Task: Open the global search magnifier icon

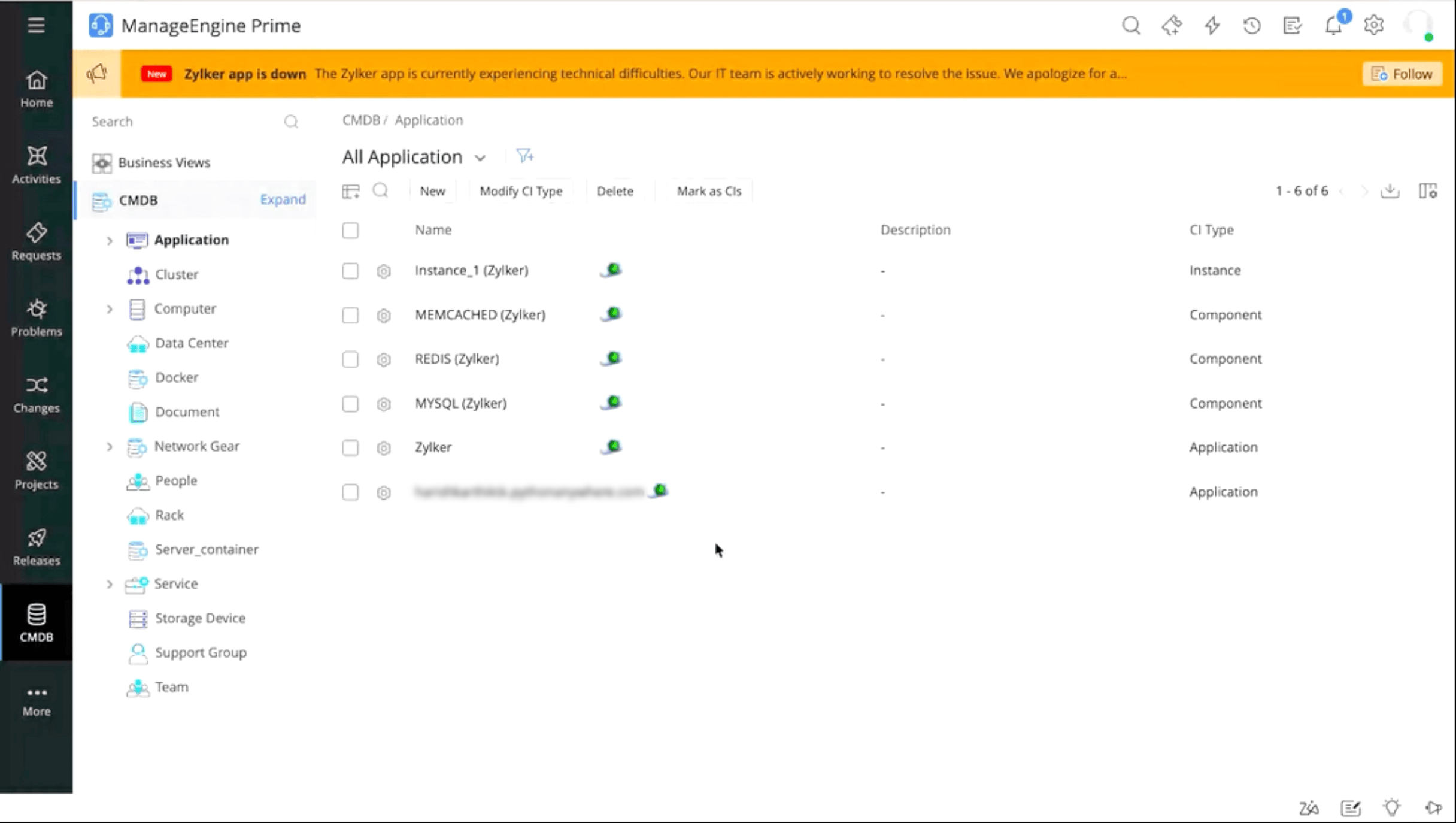Action: (x=1132, y=26)
